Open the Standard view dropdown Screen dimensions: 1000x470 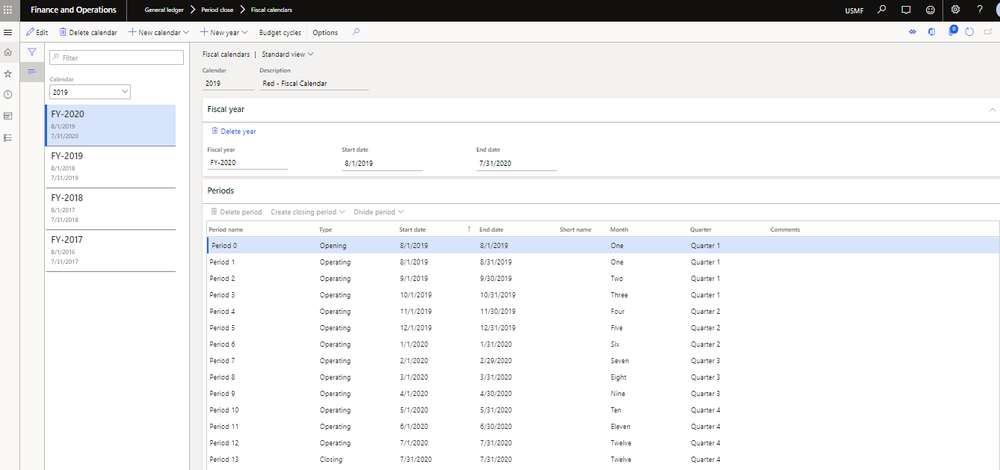[288, 54]
